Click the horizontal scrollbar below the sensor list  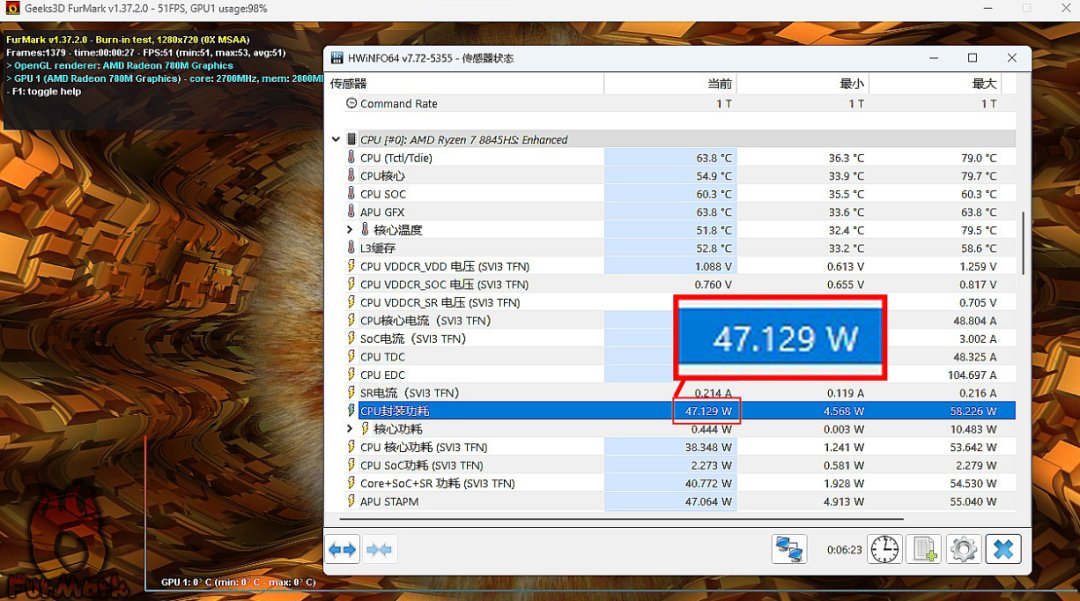pos(621,519)
